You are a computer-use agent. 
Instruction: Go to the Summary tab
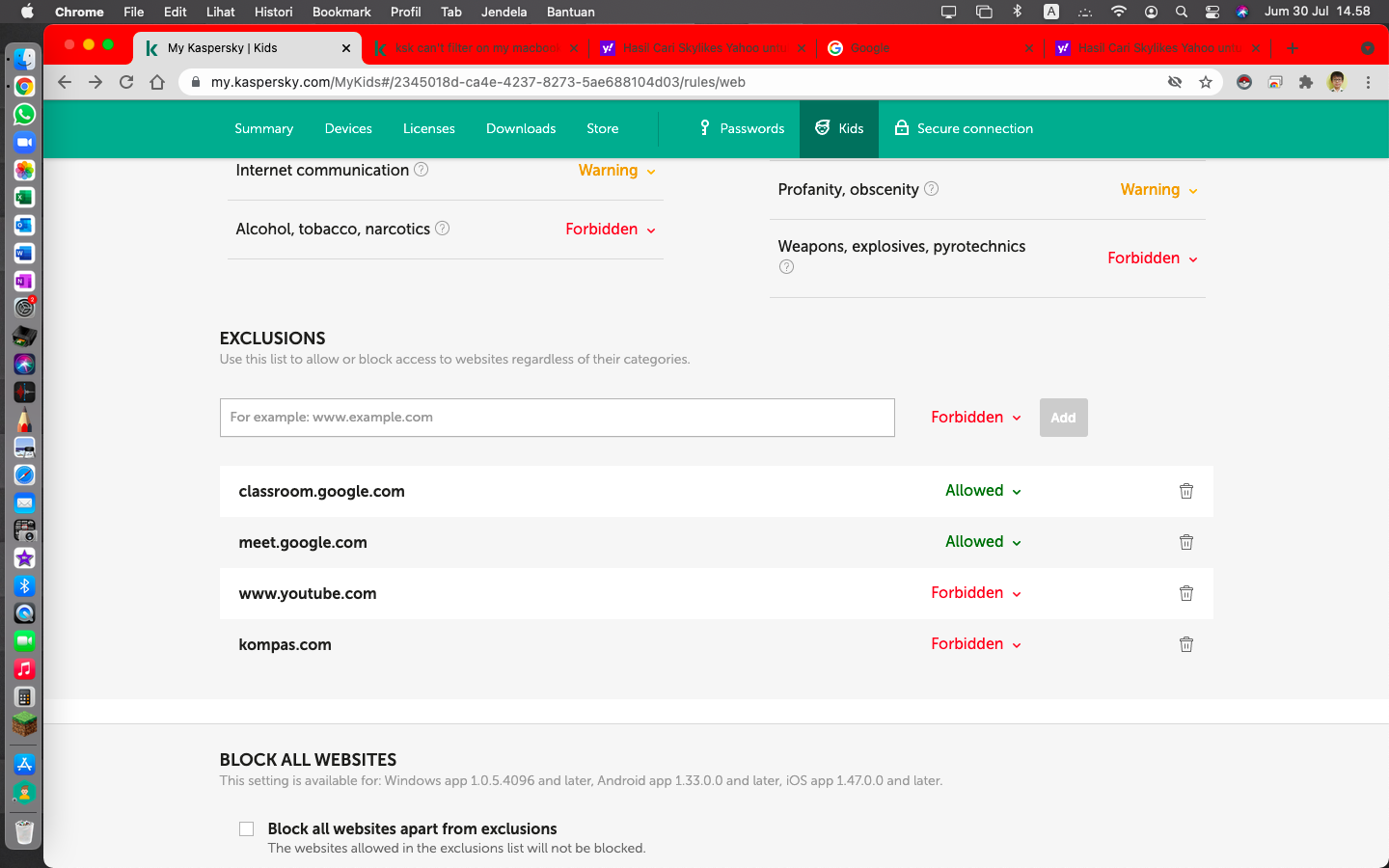(x=263, y=128)
